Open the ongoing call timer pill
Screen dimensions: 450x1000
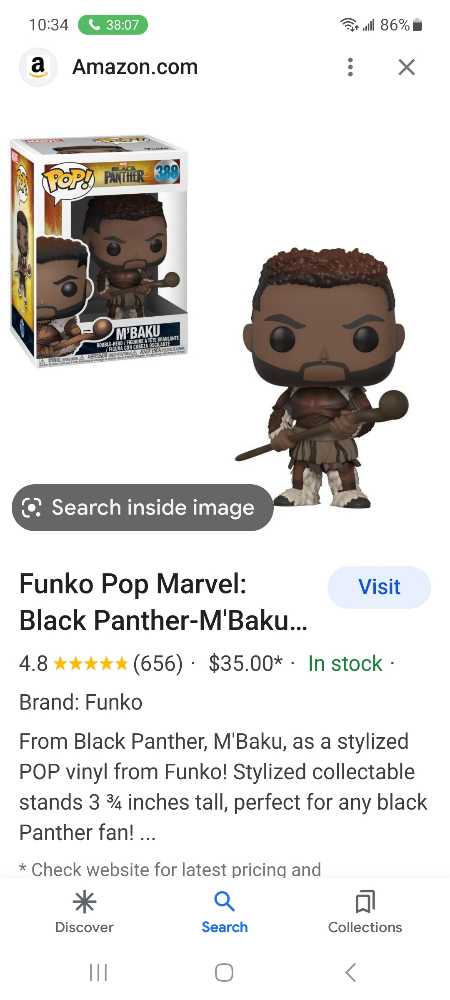coord(113,25)
